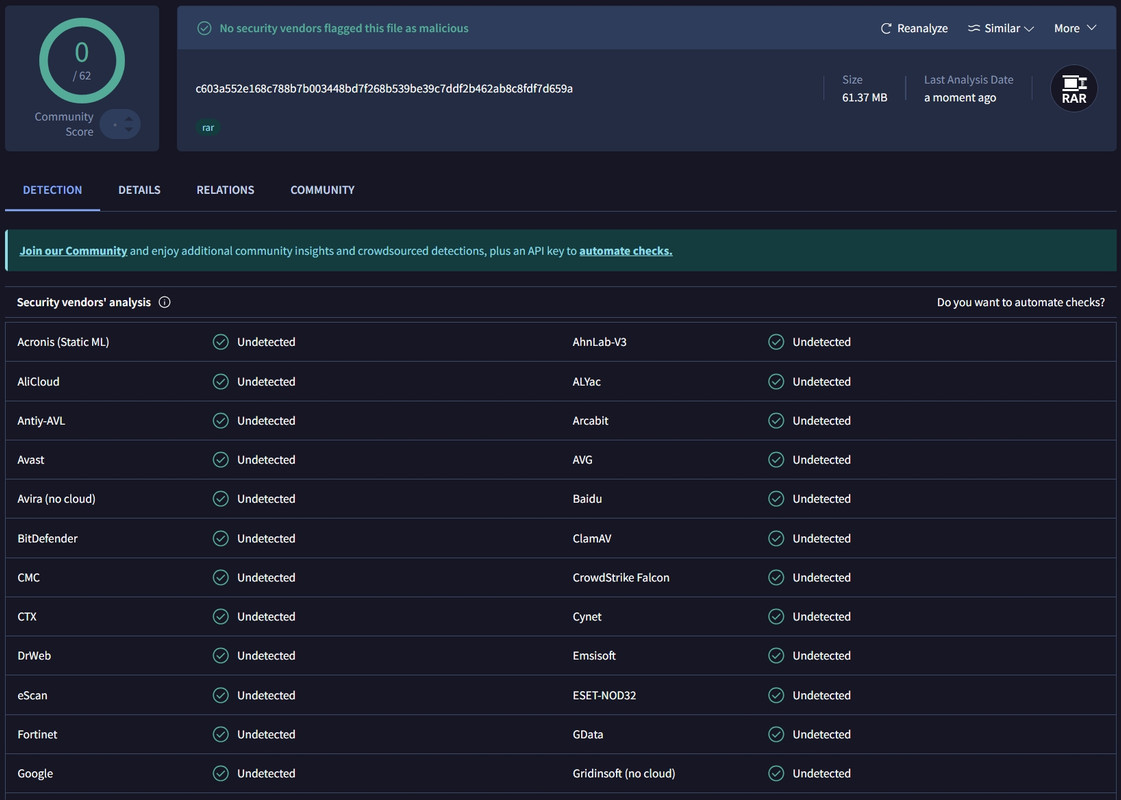Image resolution: width=1121 pixels, height=800 pixels.
Task: Click the CTX undetected check icon
Action: tap(221, 616)
